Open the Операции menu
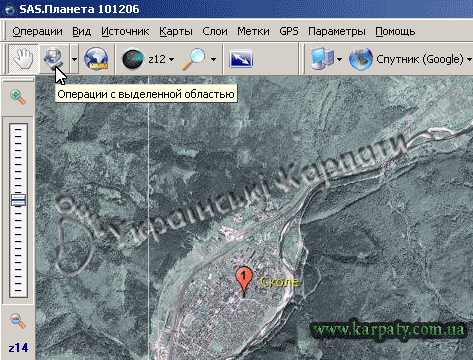 click(x=37, y=31)
